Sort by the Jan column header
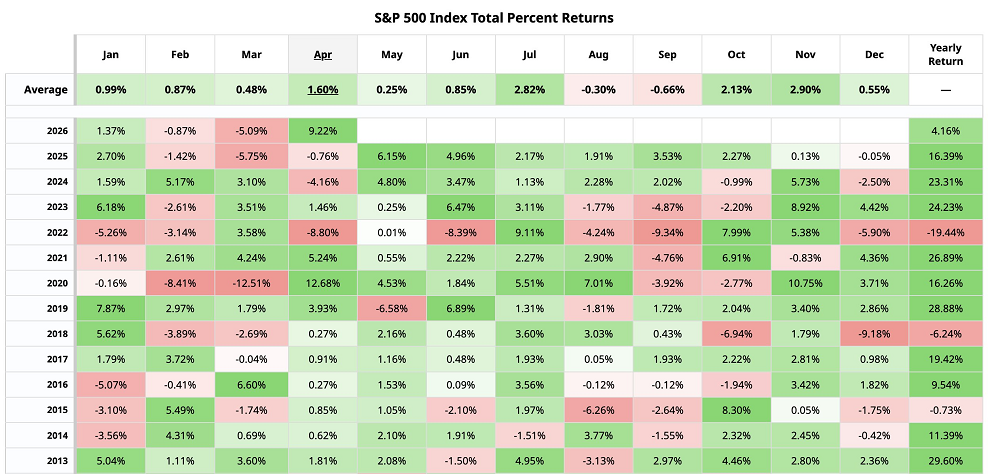 click(110, 54)
